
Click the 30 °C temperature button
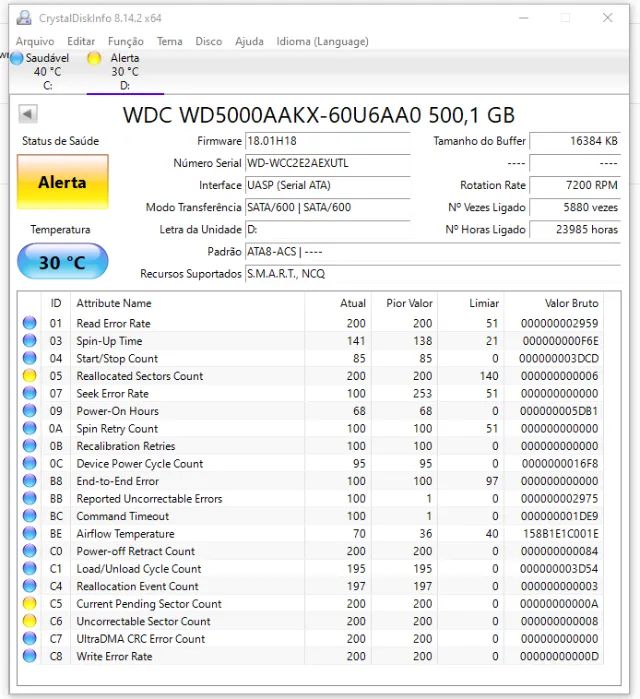[62, 262]
